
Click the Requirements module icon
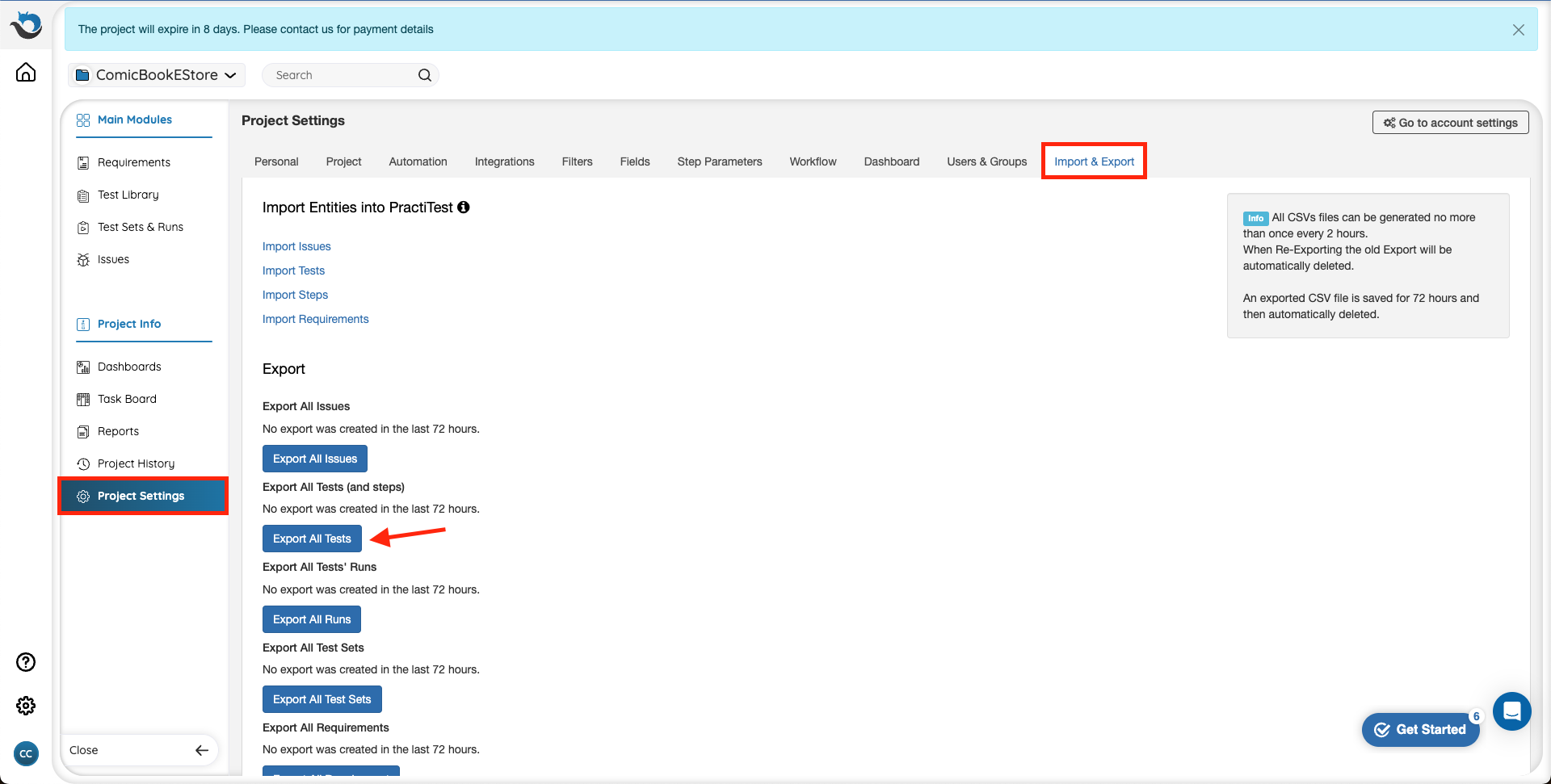click(x=83, y=163)
